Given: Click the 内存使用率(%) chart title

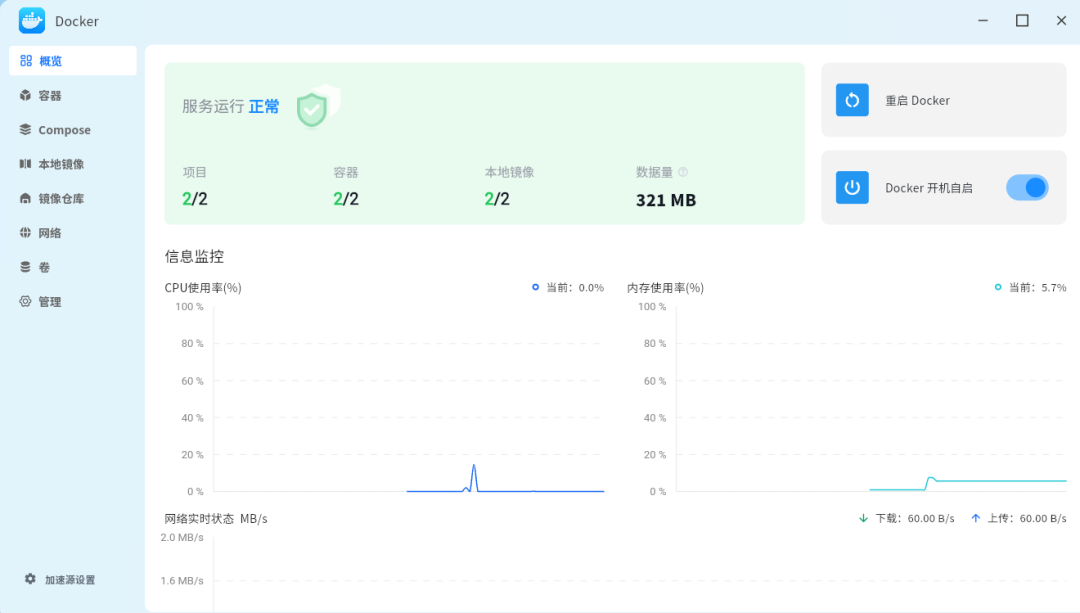Looking at the screenshot, I should [665, 288].
